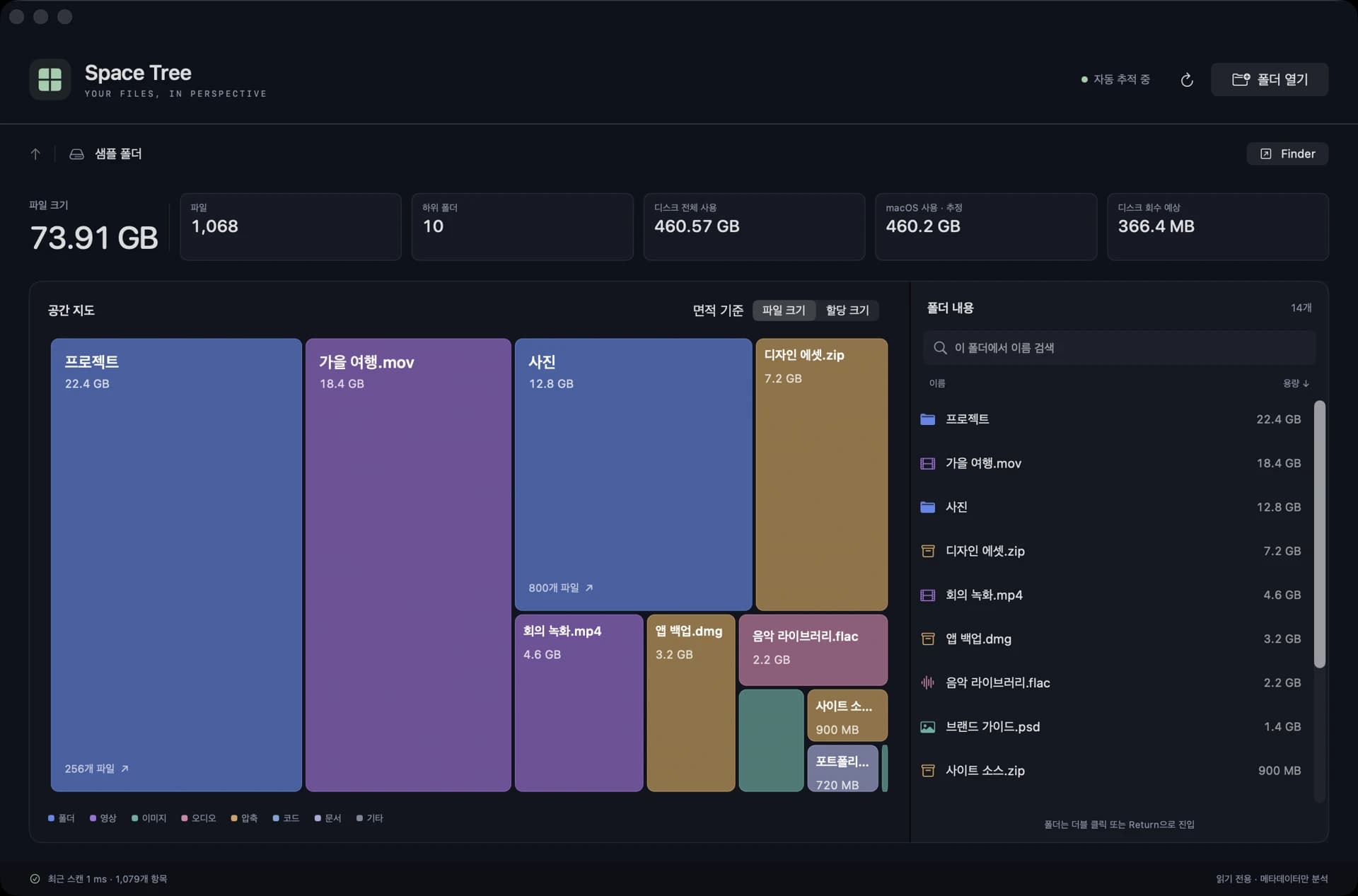
Task: Click the search magnifier icon in folder contents
Action: 940,348
